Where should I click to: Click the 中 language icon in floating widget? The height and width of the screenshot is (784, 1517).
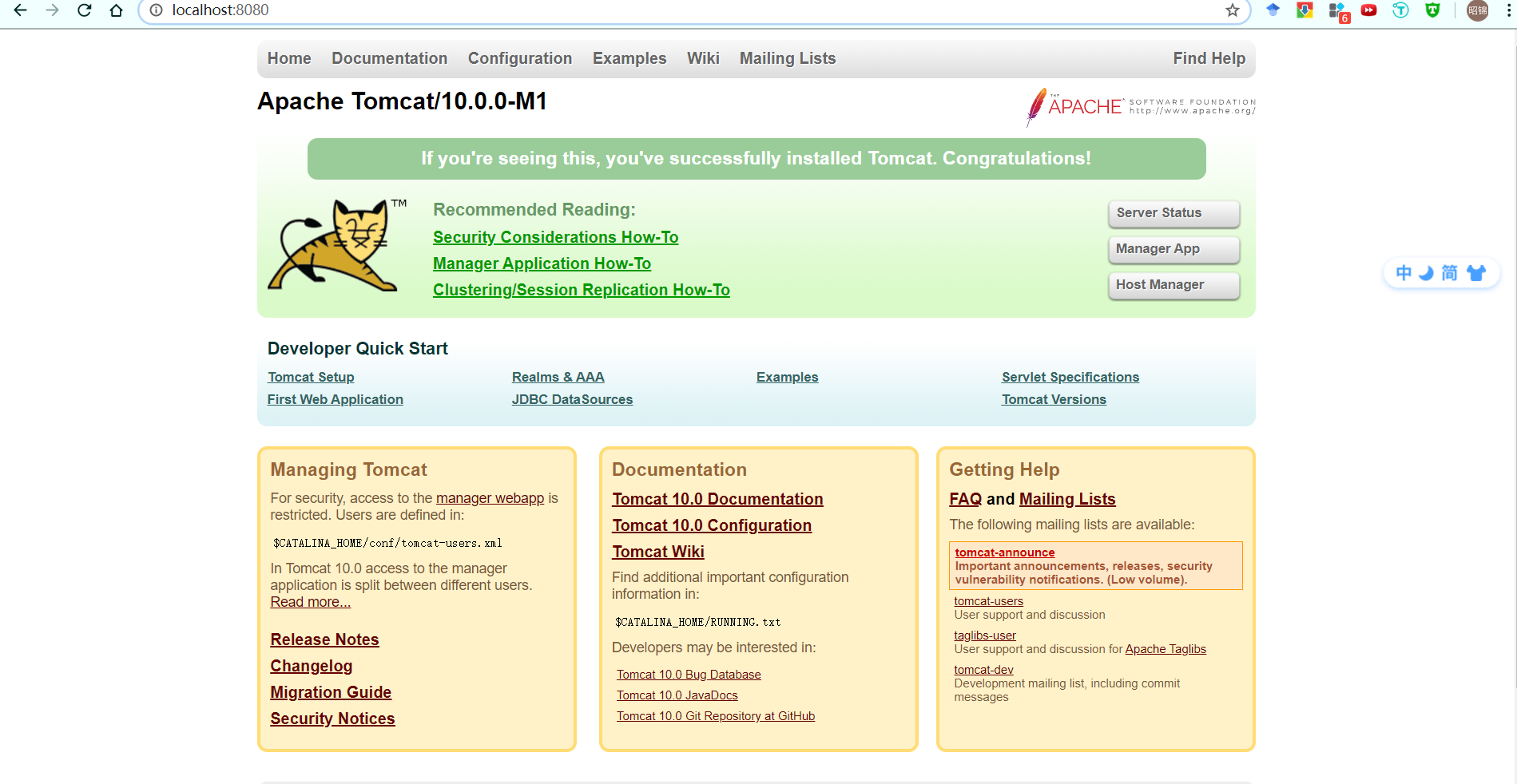click(x=1404, y=273)
